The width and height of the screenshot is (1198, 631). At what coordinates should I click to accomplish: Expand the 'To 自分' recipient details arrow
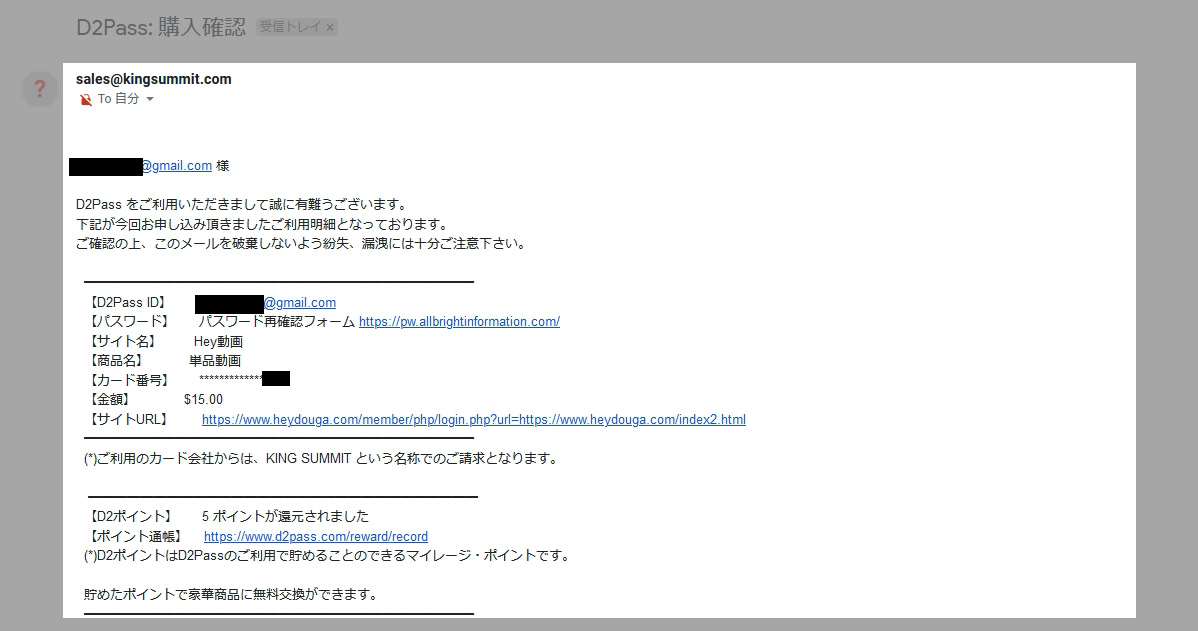[150, 100]
